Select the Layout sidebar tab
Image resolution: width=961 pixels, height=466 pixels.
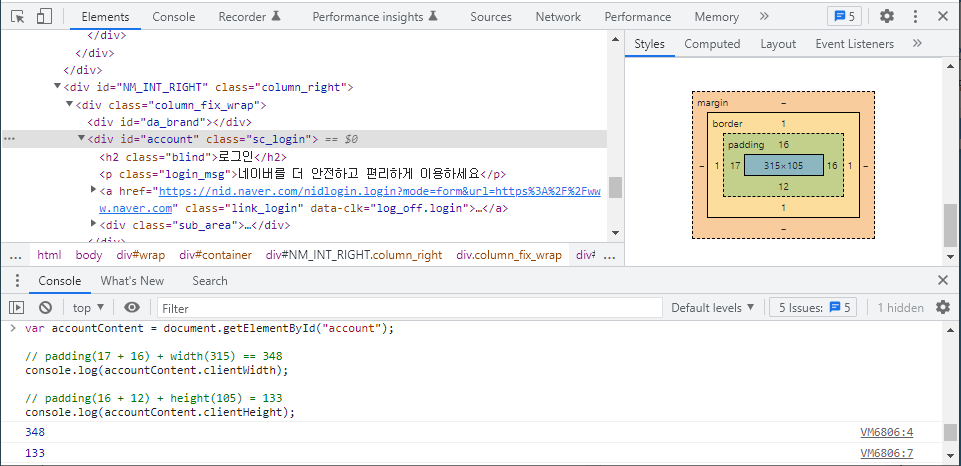(x=778, y=44)
